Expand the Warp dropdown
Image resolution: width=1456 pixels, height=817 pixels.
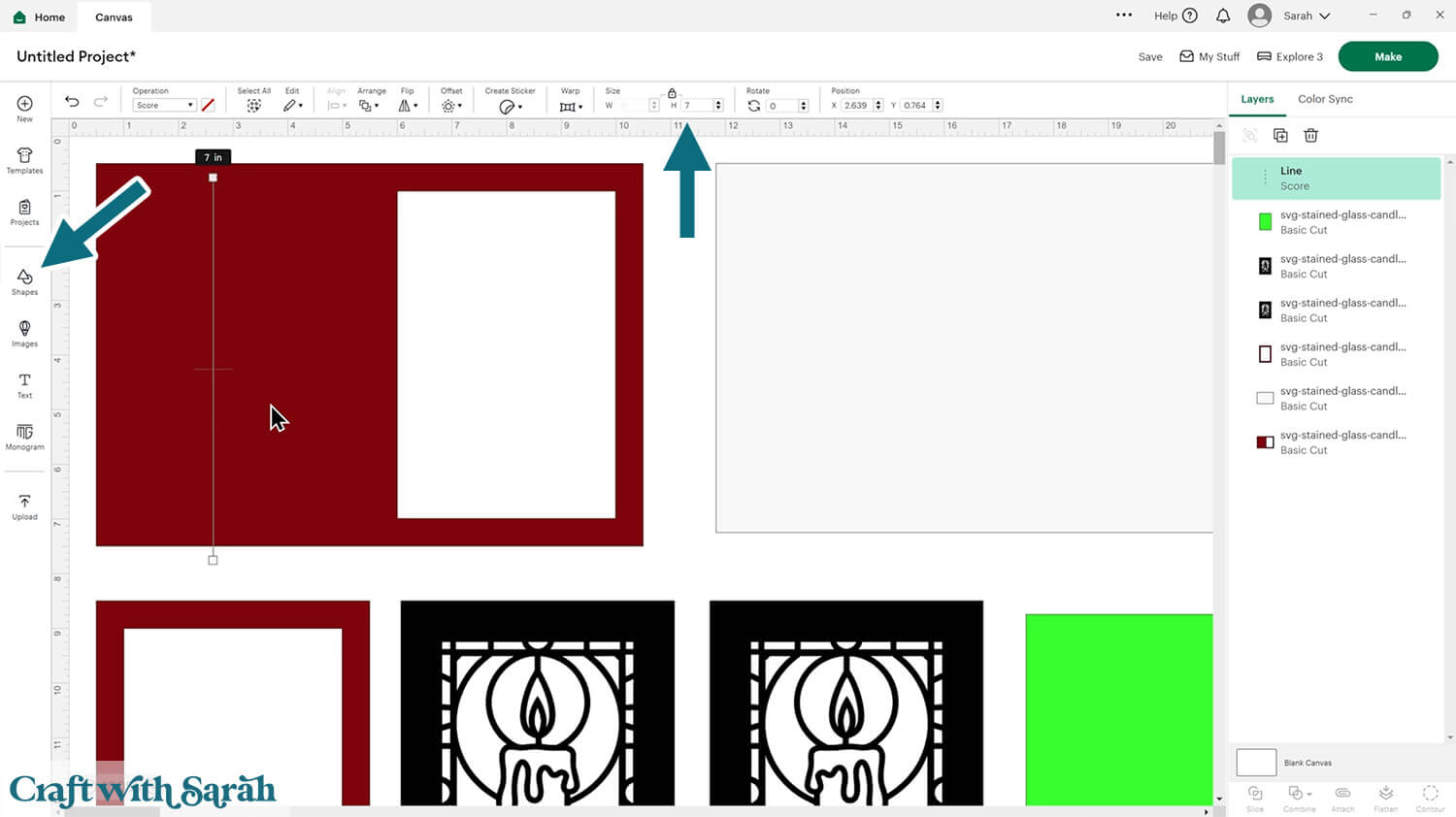[571, 106]
